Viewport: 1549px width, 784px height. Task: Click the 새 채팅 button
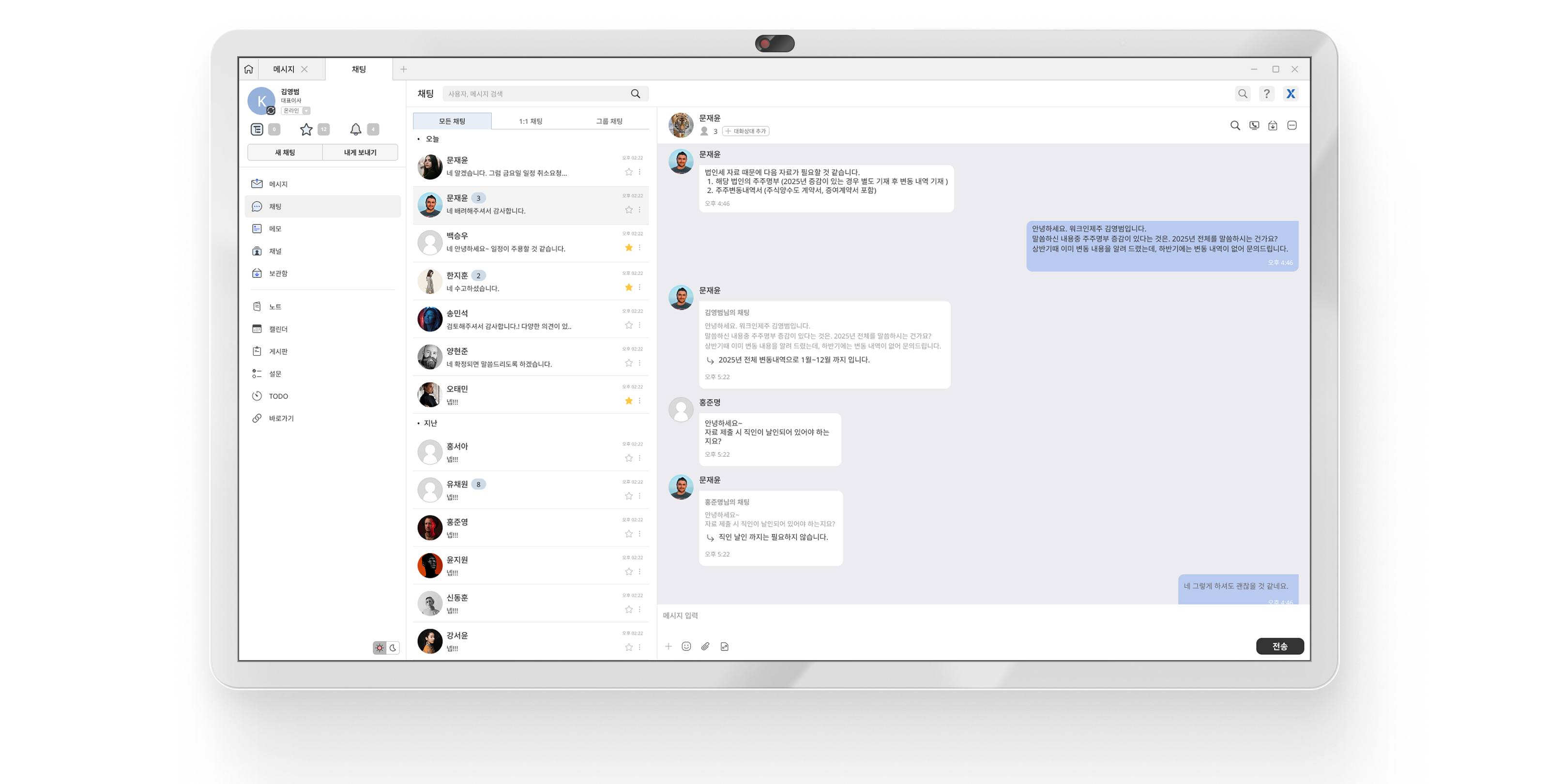tap(285, 152)
